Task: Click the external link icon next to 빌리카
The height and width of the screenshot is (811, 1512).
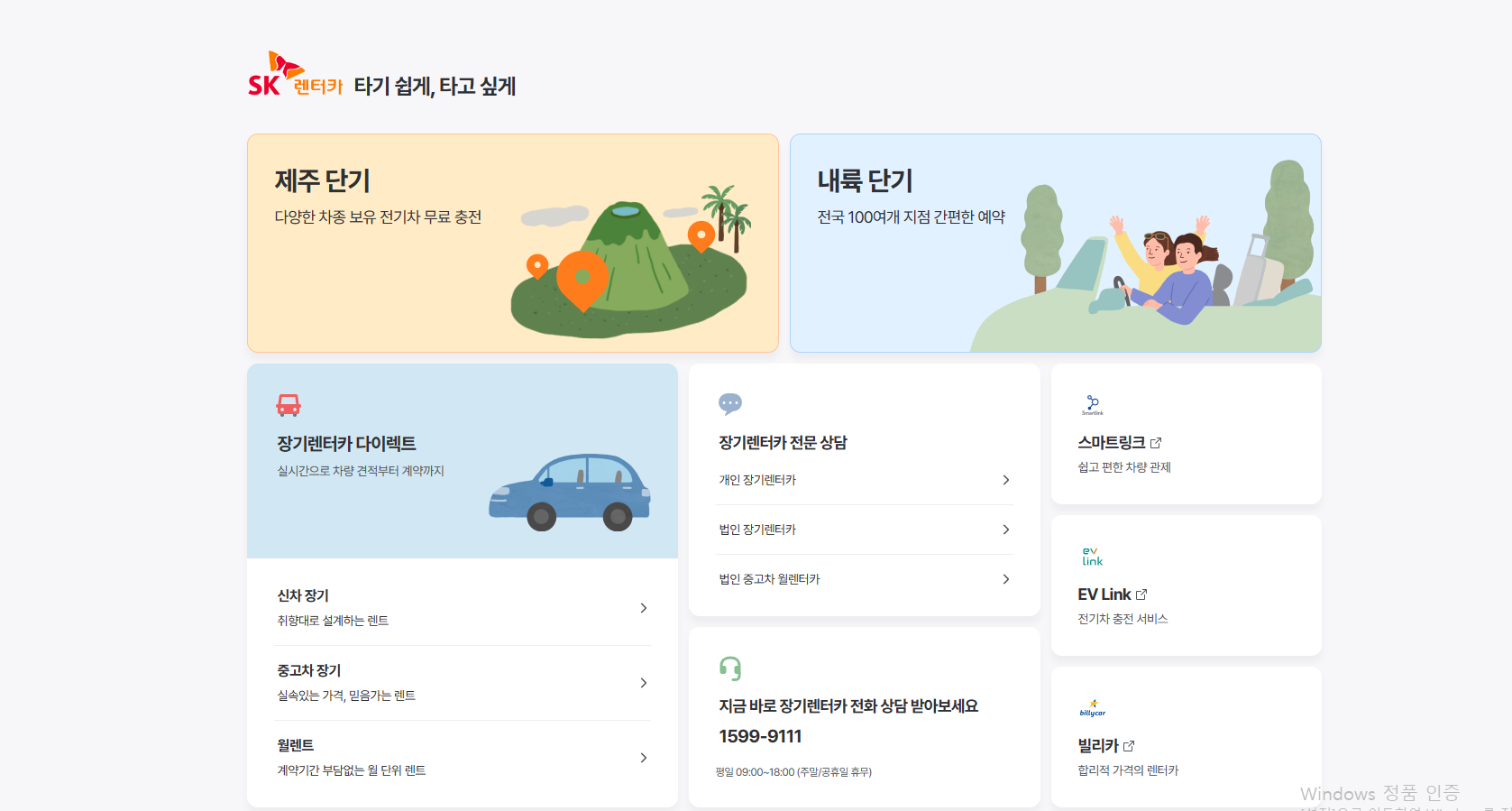Action: pos(1129,746)
